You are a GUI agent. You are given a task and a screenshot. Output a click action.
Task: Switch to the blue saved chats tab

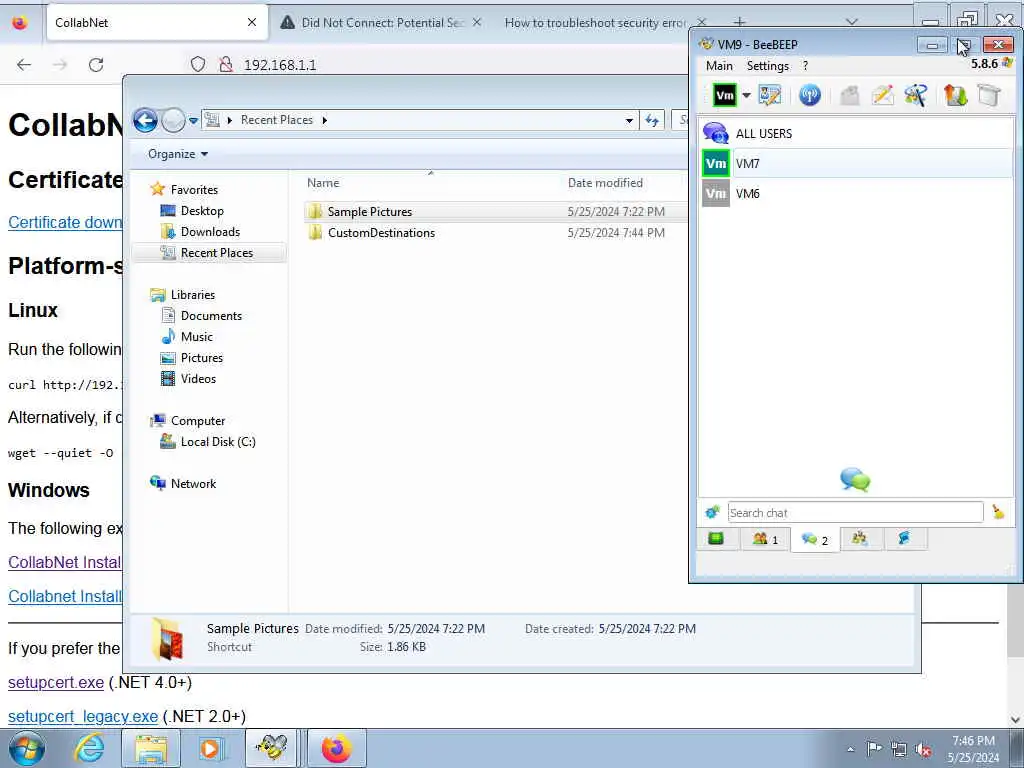click(904, 539)
